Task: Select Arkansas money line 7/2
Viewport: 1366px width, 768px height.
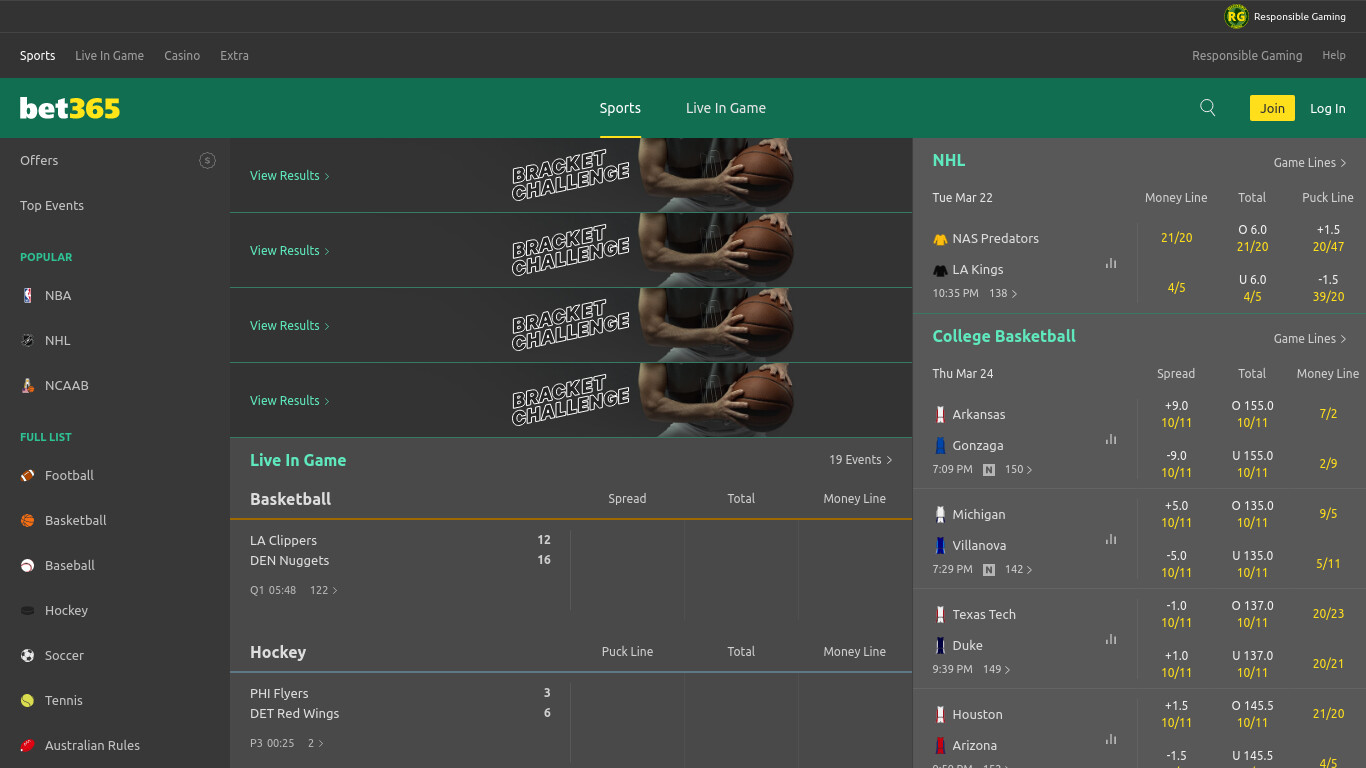Action: (x=1328, y=414)
